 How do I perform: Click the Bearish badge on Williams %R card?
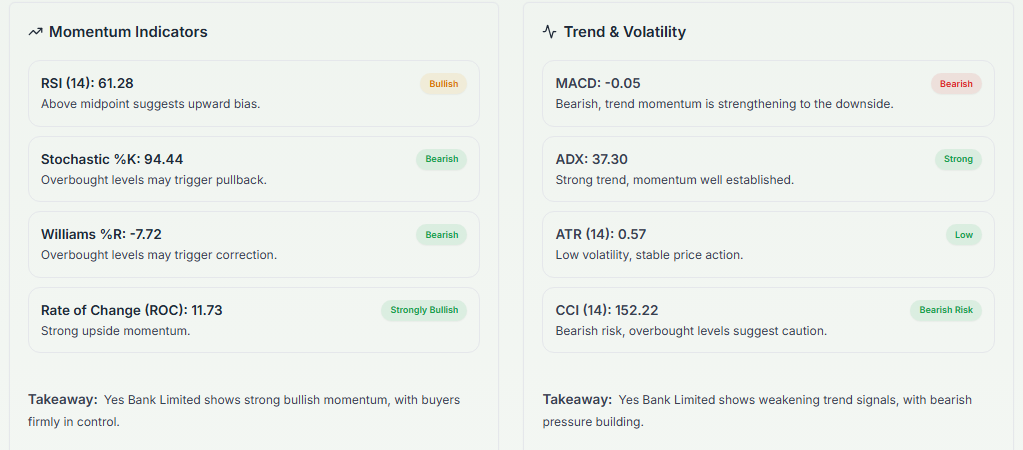point(441,235)
